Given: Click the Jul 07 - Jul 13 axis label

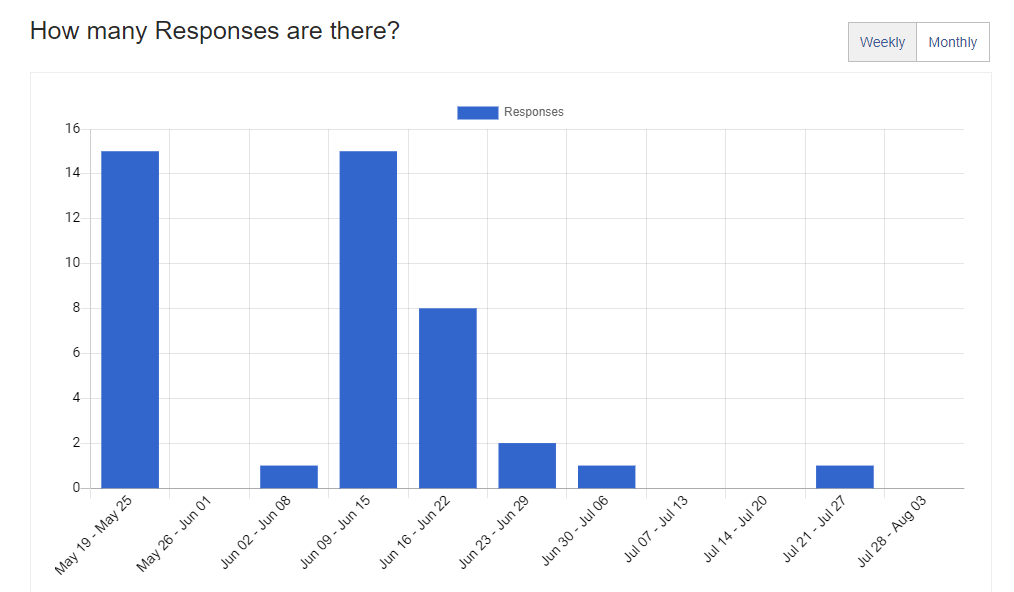Looking at the screenshot, I should pyautogui.click(x=655, y=531).
